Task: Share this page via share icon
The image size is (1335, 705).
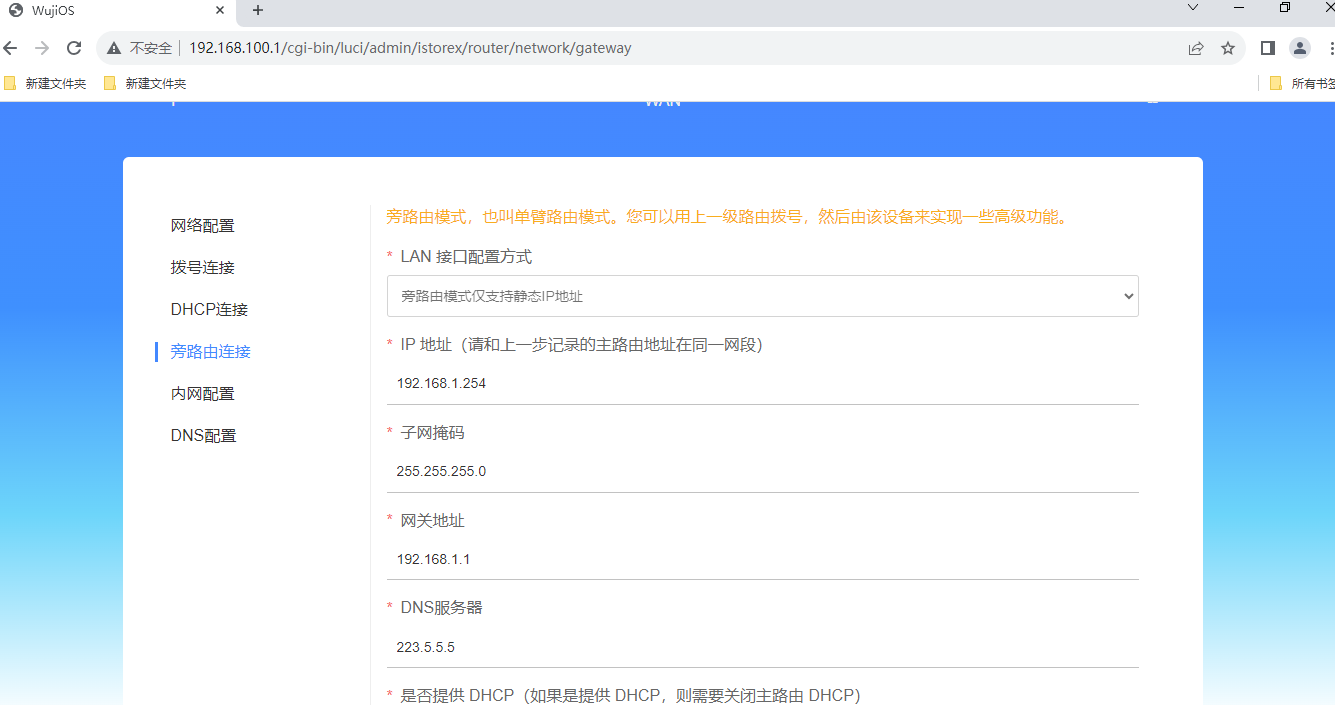Action: click(1196, 48)
